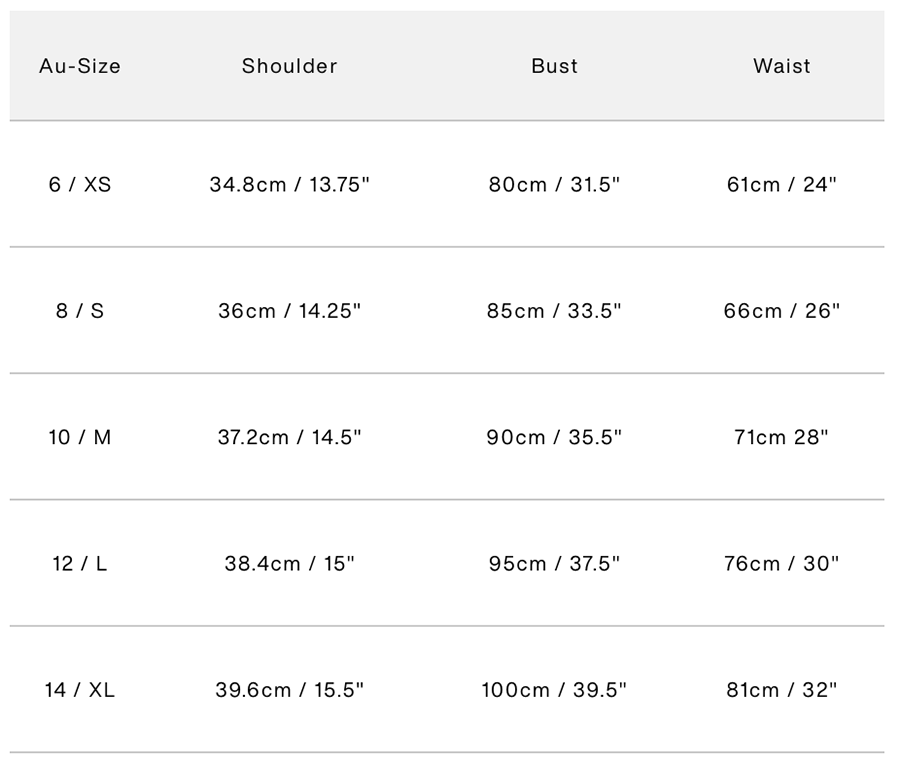Click the Au-Size column header

[x=80, y=66]
